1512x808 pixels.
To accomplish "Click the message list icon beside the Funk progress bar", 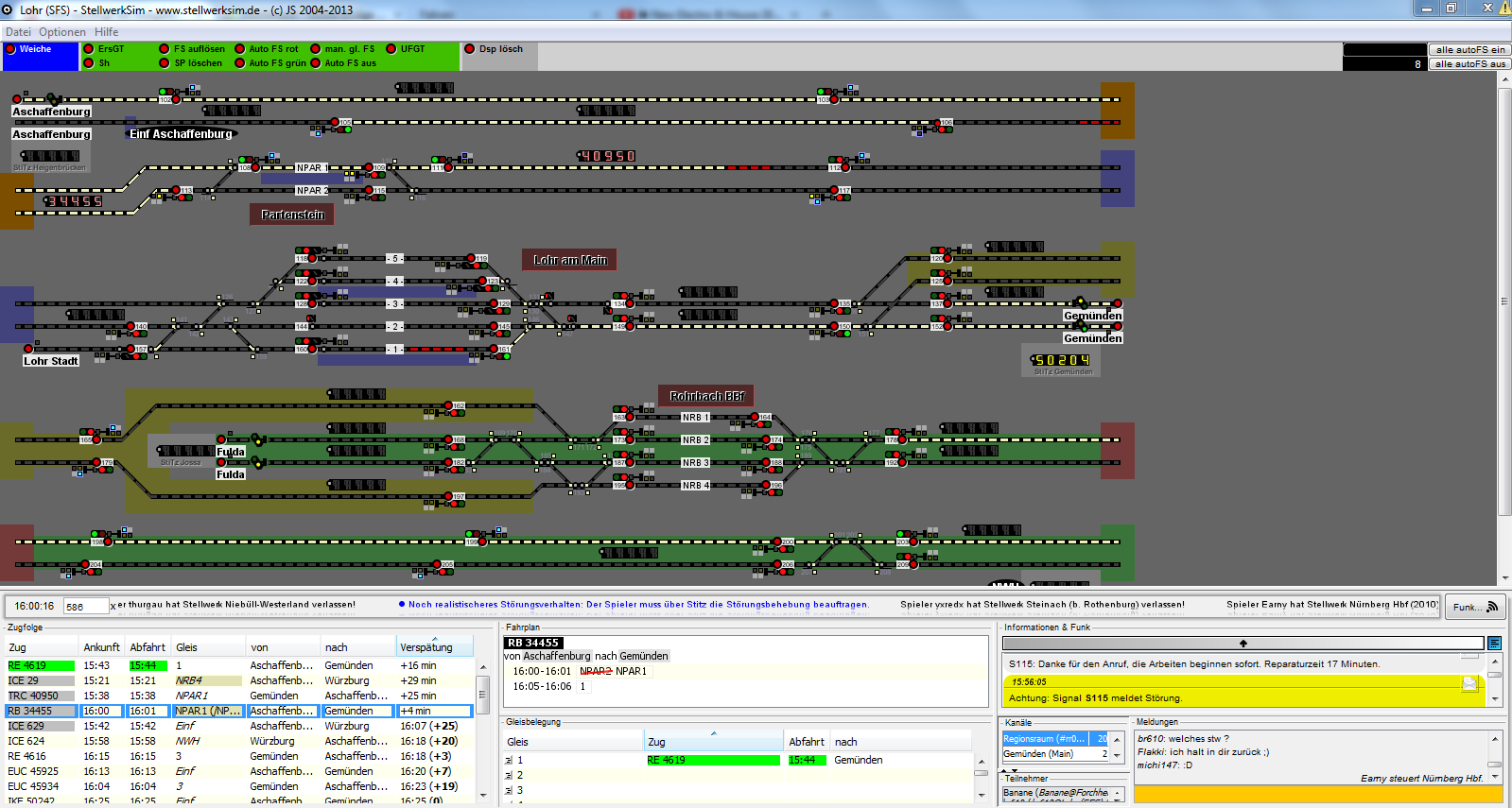I will tap(1494, 643).
